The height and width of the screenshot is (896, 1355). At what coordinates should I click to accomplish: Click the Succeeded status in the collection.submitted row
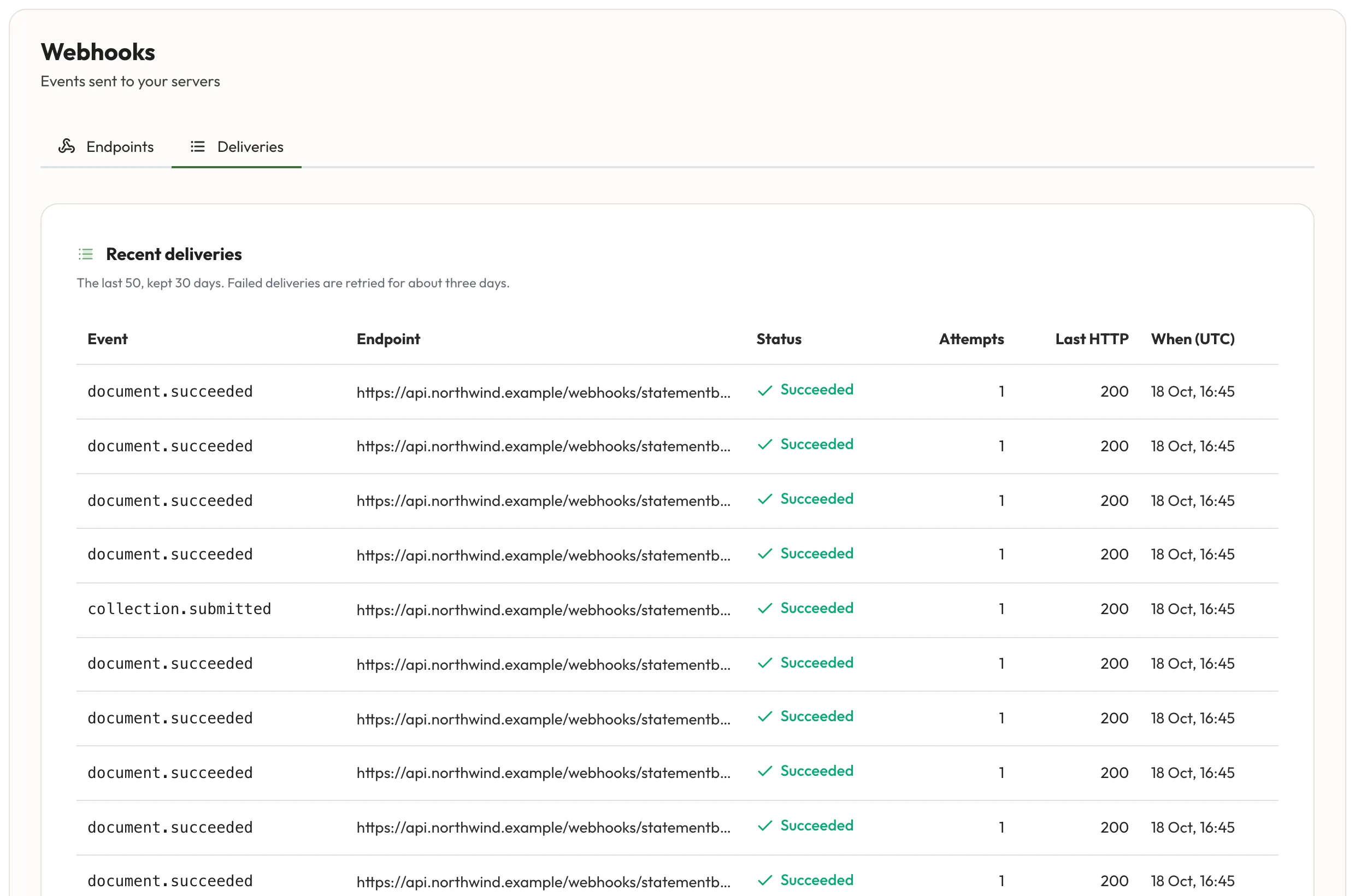(x=817, y=609)
